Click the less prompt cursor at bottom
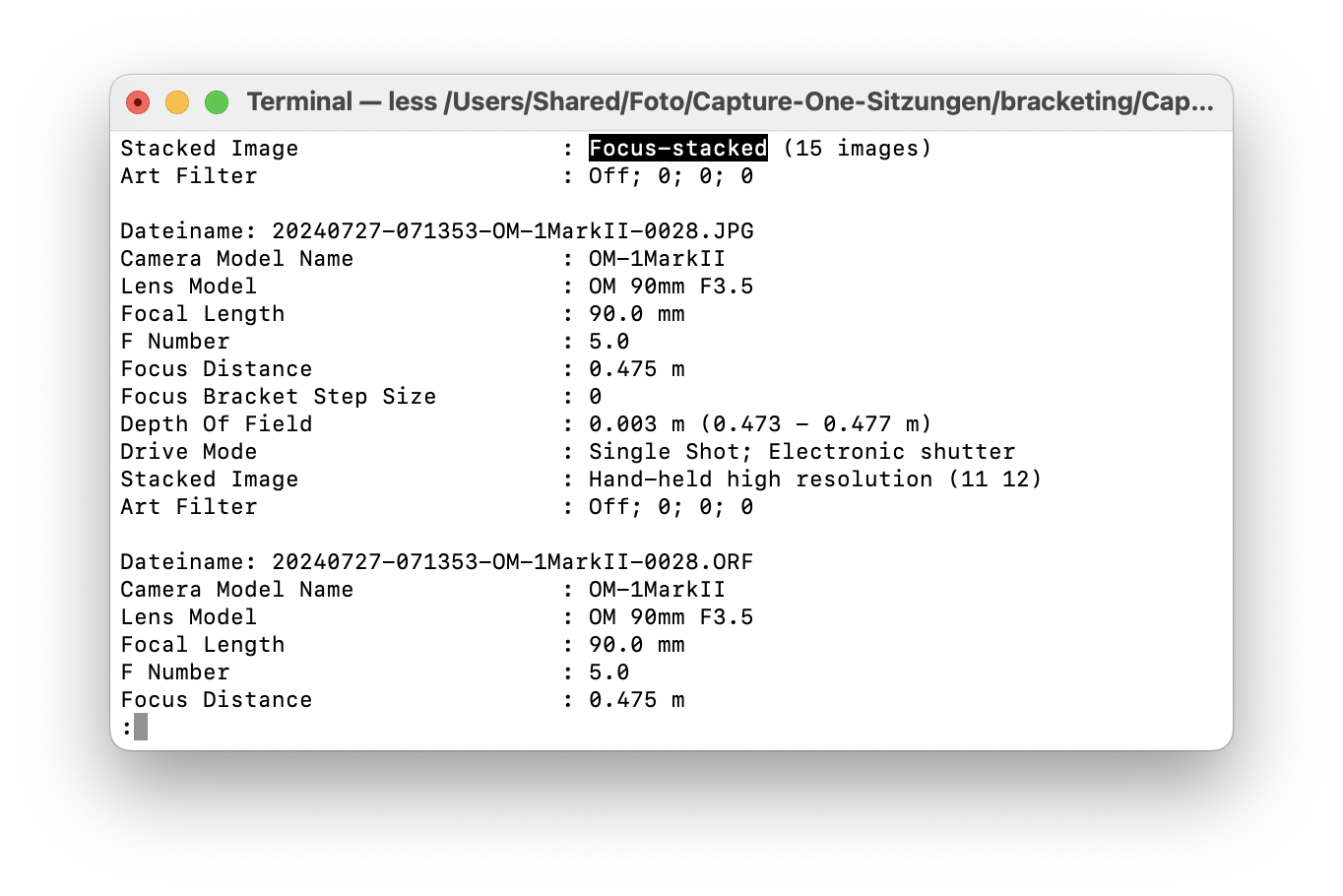 click(x=141, y=728)
